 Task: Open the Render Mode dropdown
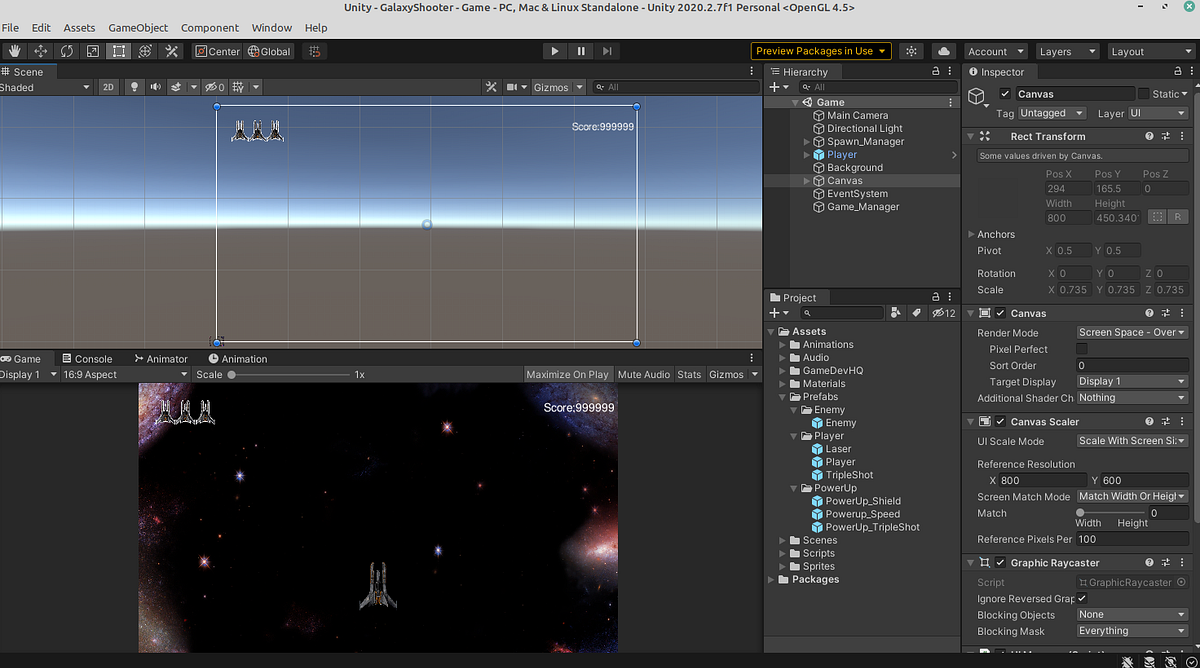click(x=1131, y=332)
